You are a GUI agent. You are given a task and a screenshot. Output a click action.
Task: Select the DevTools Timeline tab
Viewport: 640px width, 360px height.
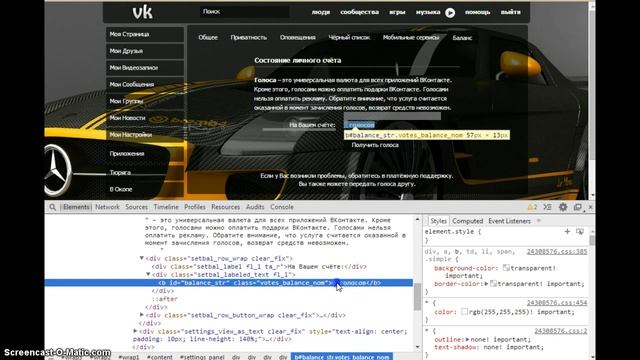point(166,207)
